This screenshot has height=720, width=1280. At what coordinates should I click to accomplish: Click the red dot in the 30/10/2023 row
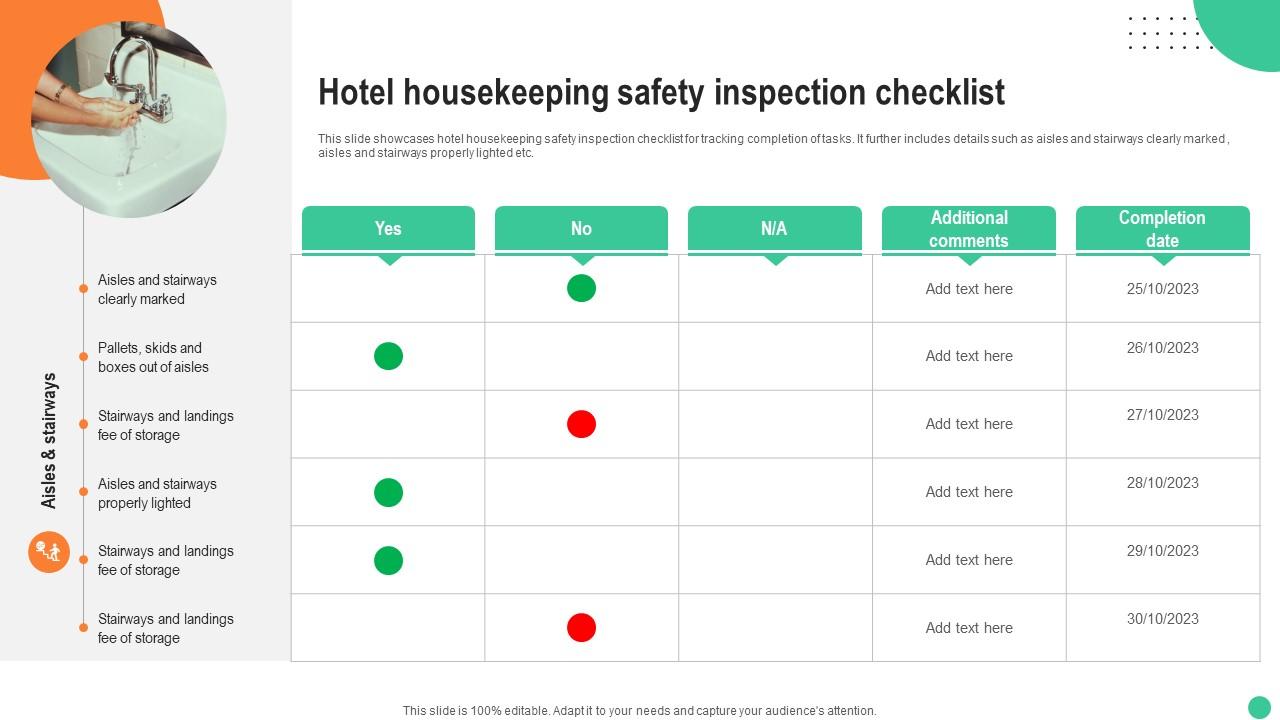pyautogui.click(x=581, y=628)
